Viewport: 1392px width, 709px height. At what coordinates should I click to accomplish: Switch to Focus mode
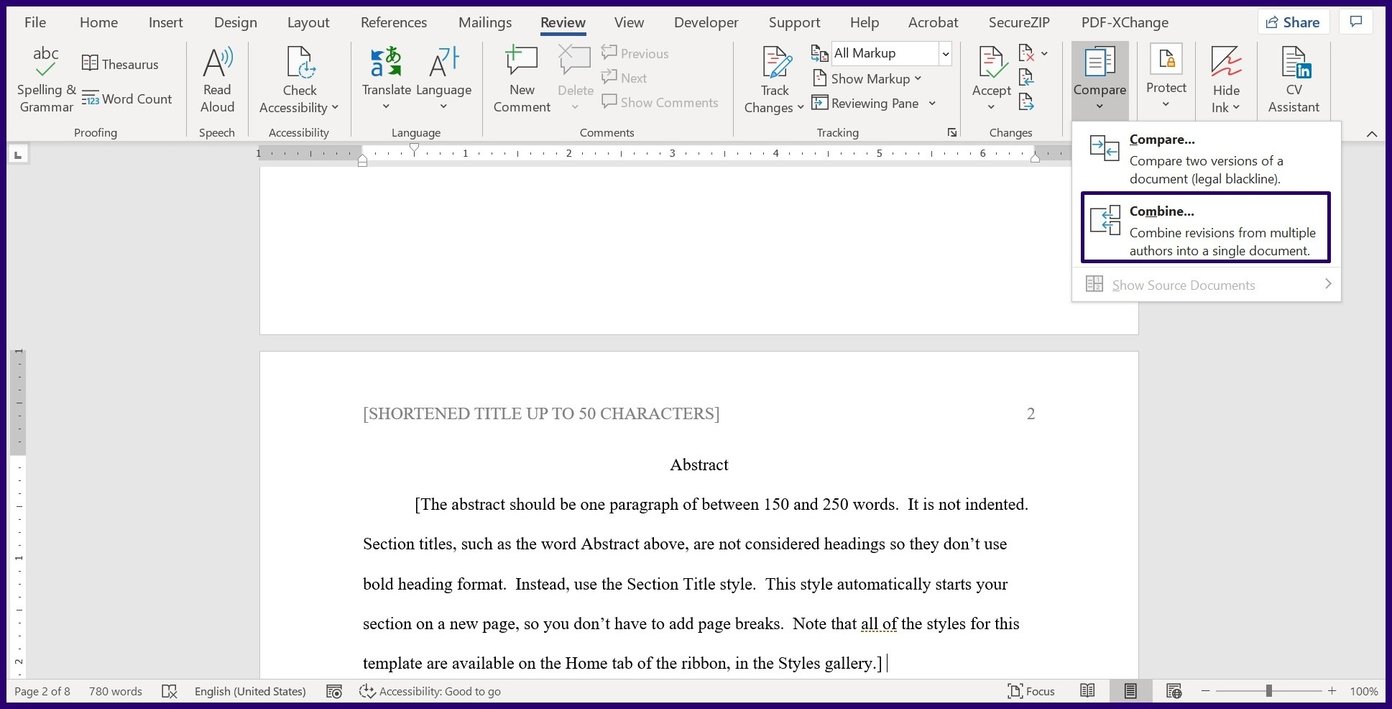(x=1031, y=691)
